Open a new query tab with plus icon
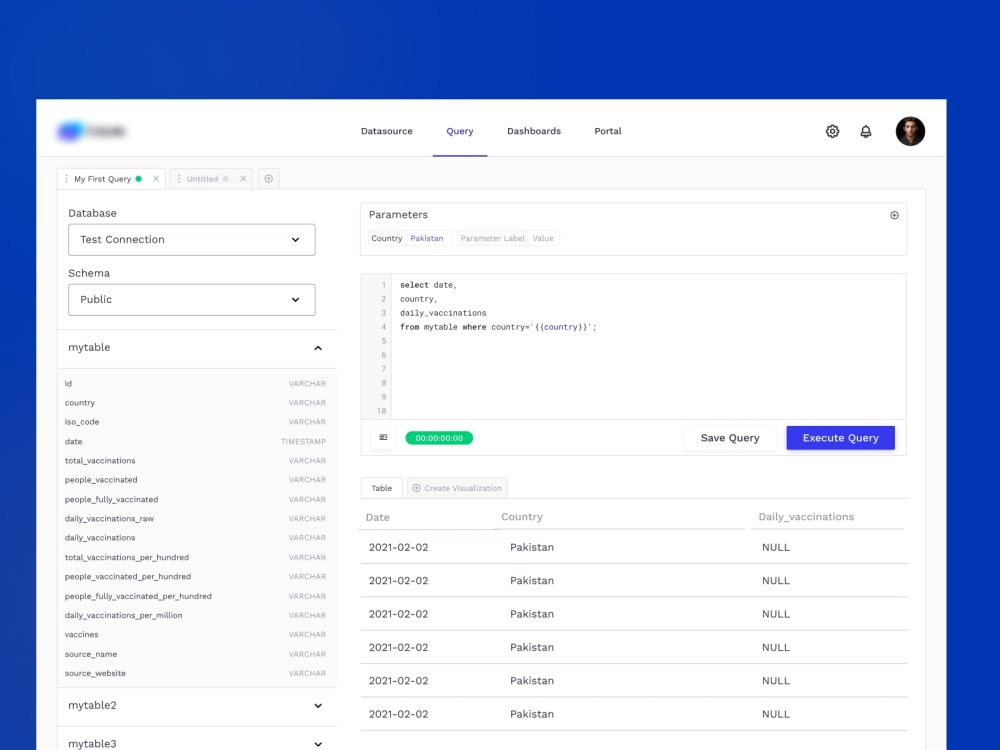The width and height of the screenshot is (1000, 750). (268, 178)
